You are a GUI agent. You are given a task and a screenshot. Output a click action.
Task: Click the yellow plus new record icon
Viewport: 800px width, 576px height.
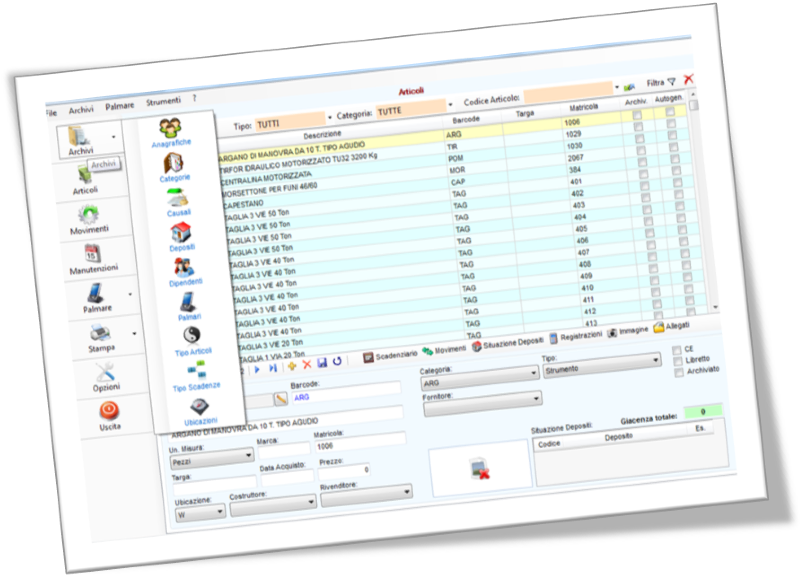point(292,366)
